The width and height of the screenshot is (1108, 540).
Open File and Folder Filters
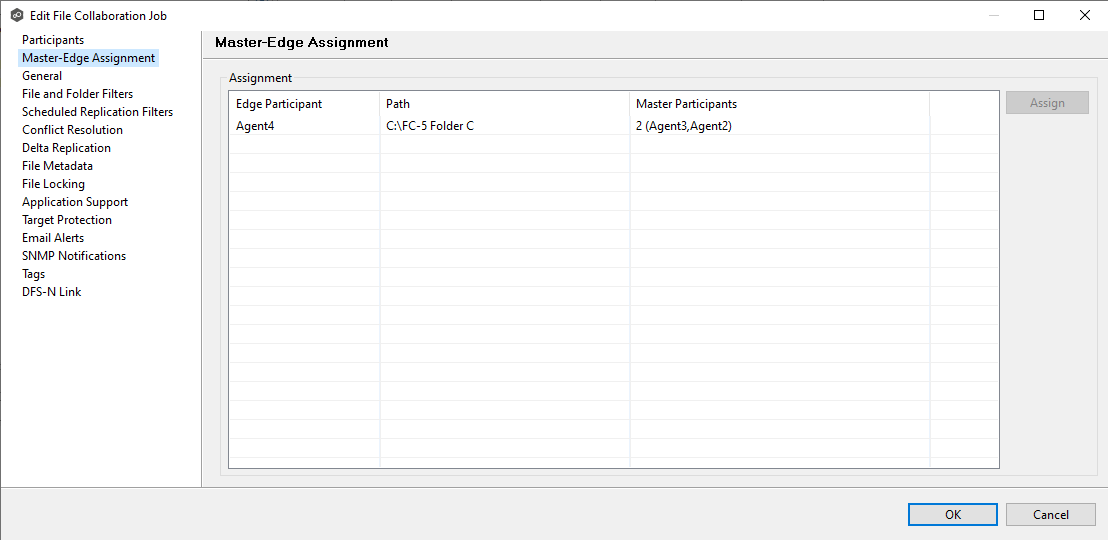pos(77,94)
